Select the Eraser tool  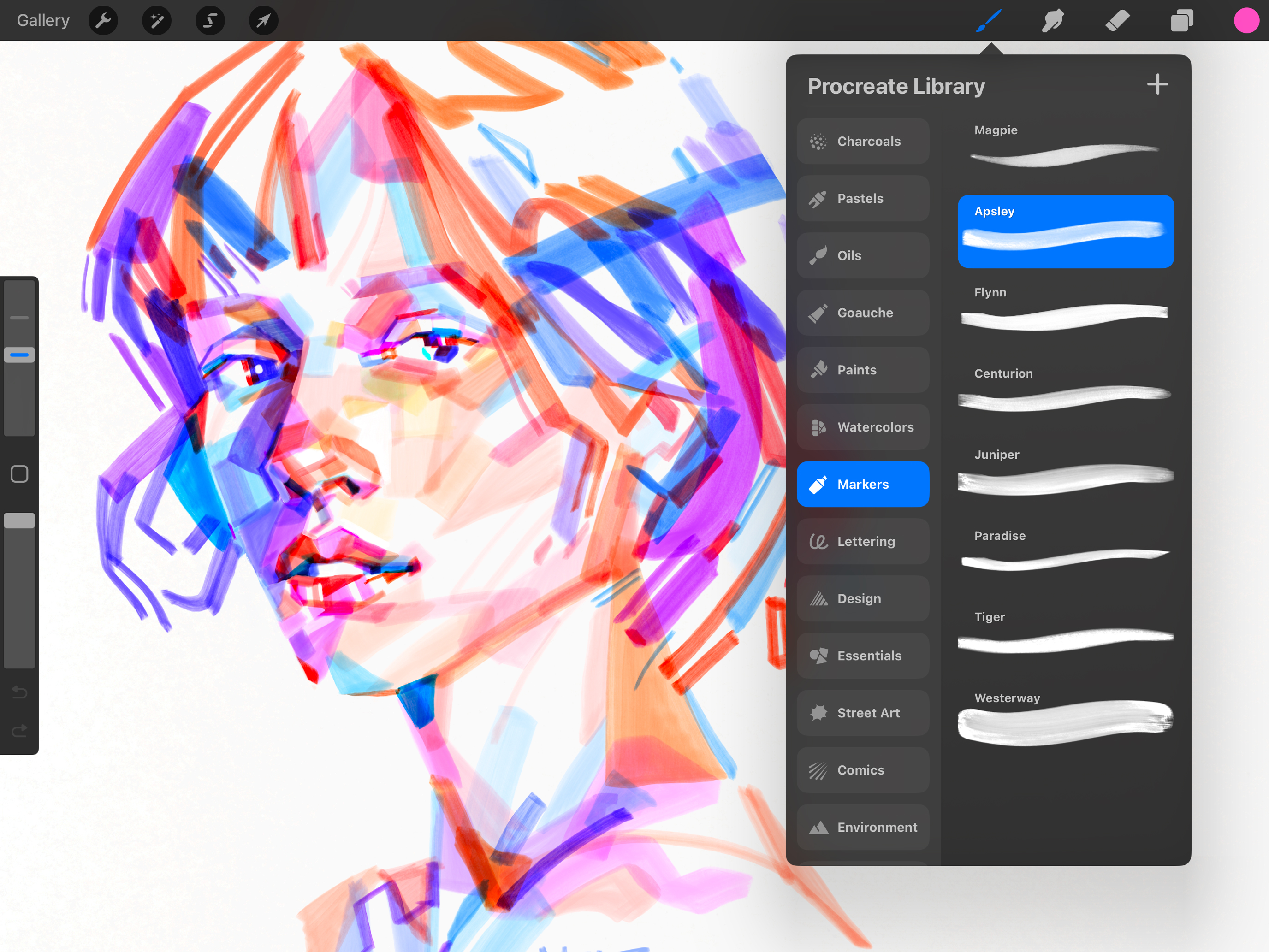click(1118, 21)
